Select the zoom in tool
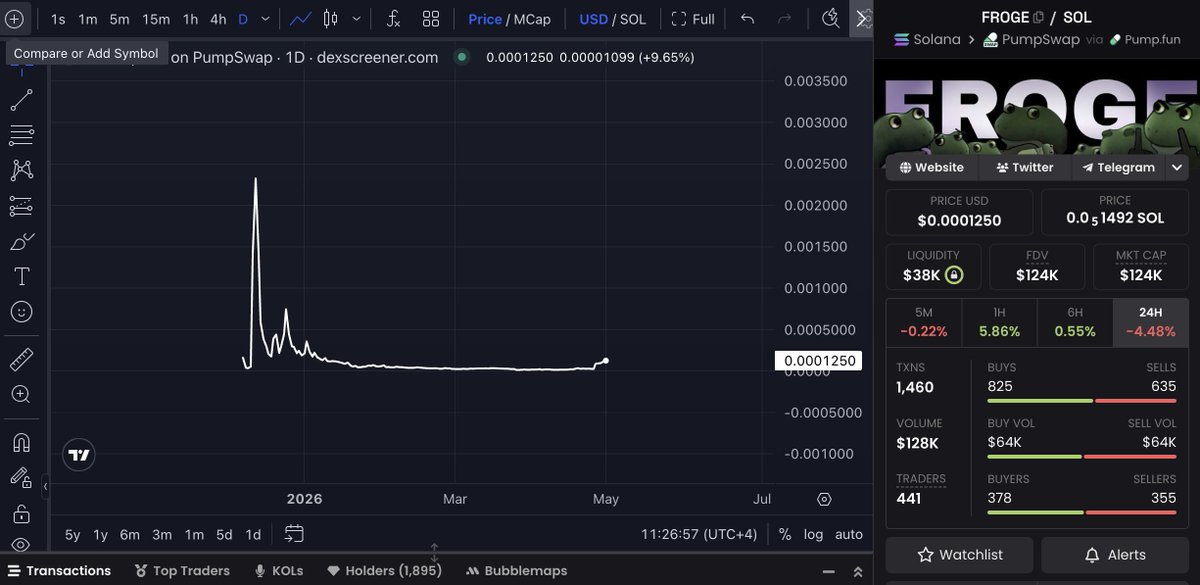This screenshot has width=1200, height=585. pyautogui.click(x=21, y=394)
